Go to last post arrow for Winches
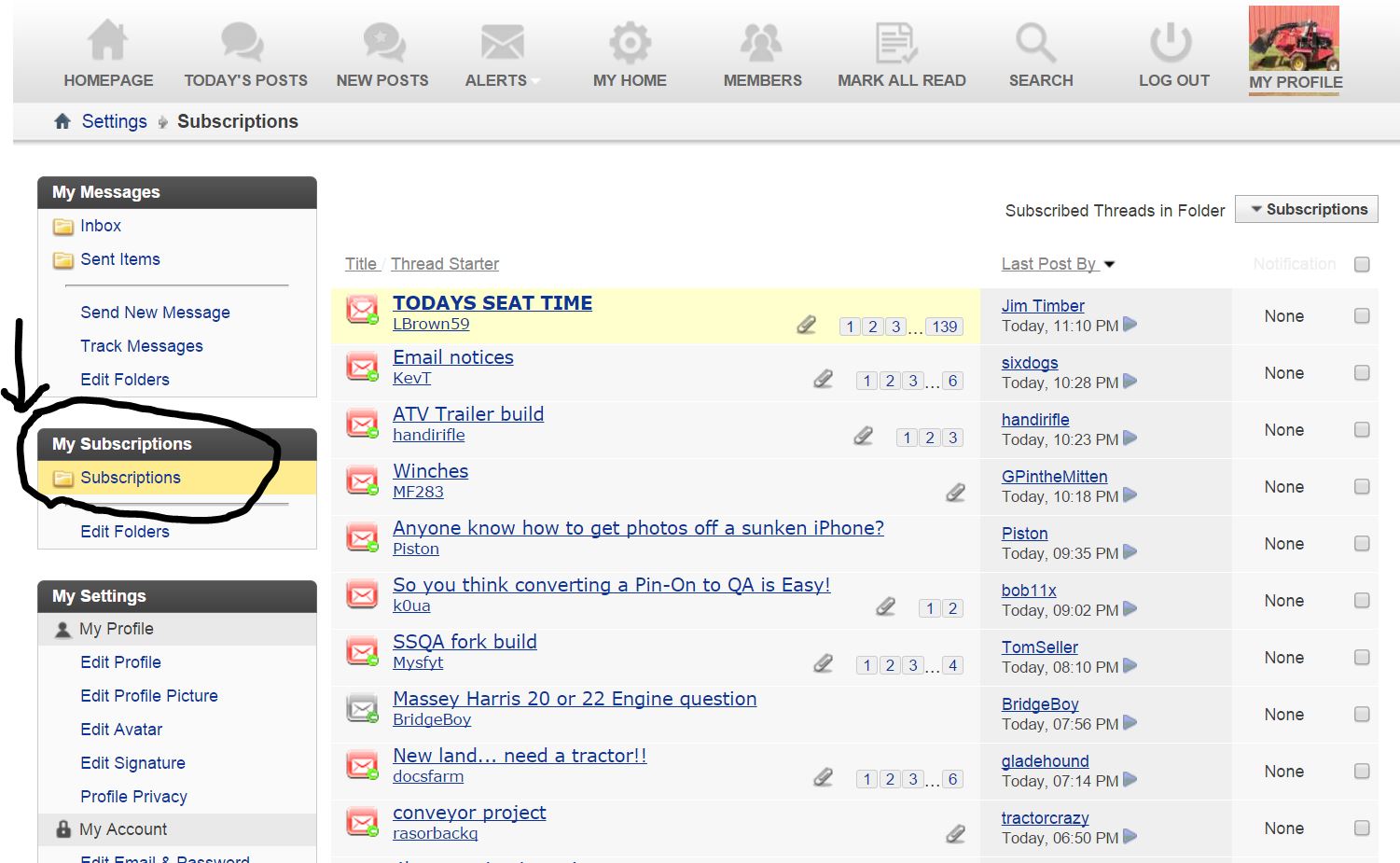 tap(1130, 495)
